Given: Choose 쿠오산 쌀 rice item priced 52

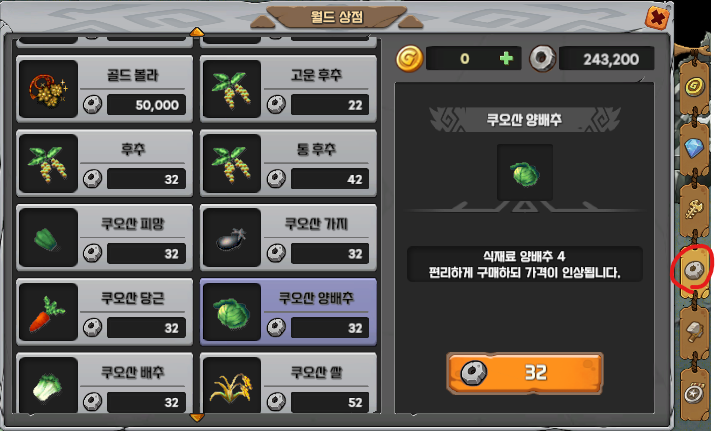Looking at the screenshot, I should coord(288,383).
